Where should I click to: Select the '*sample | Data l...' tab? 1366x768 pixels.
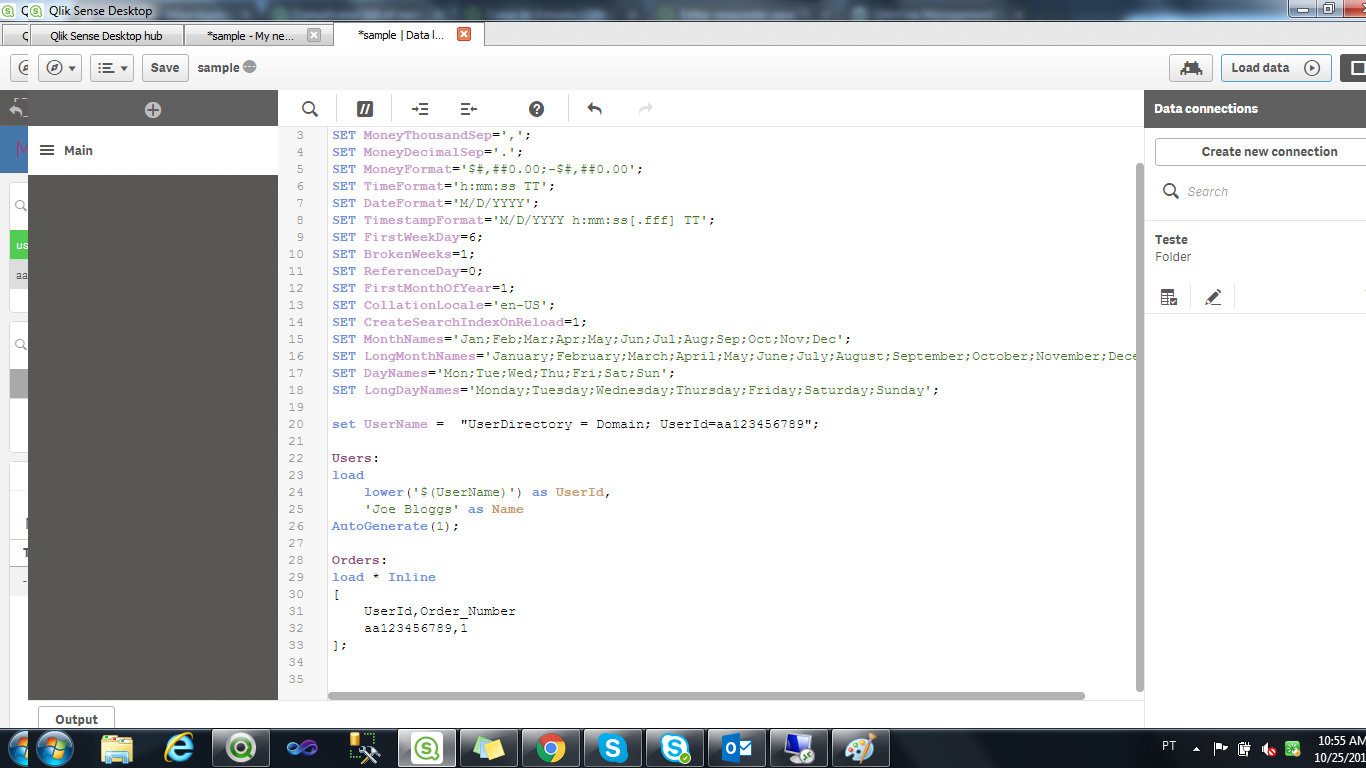(402, 35)
